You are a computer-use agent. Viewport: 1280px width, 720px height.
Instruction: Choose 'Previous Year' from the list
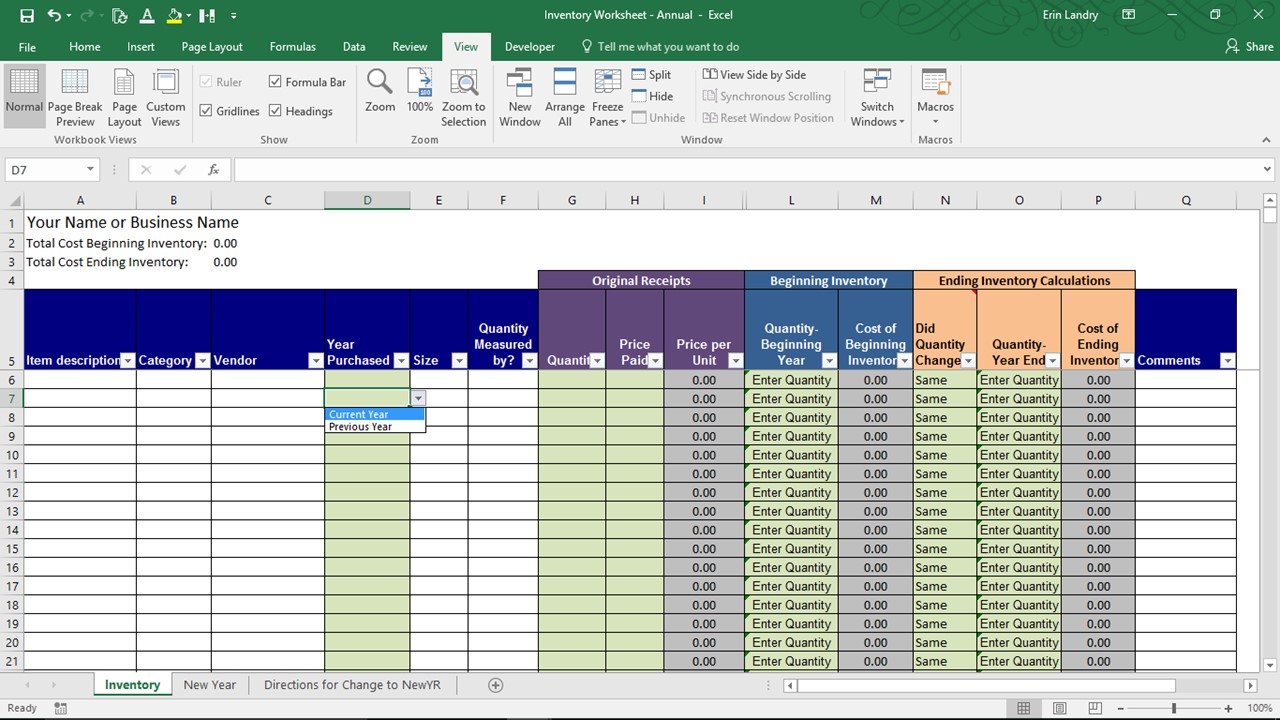tap(375, 427)
